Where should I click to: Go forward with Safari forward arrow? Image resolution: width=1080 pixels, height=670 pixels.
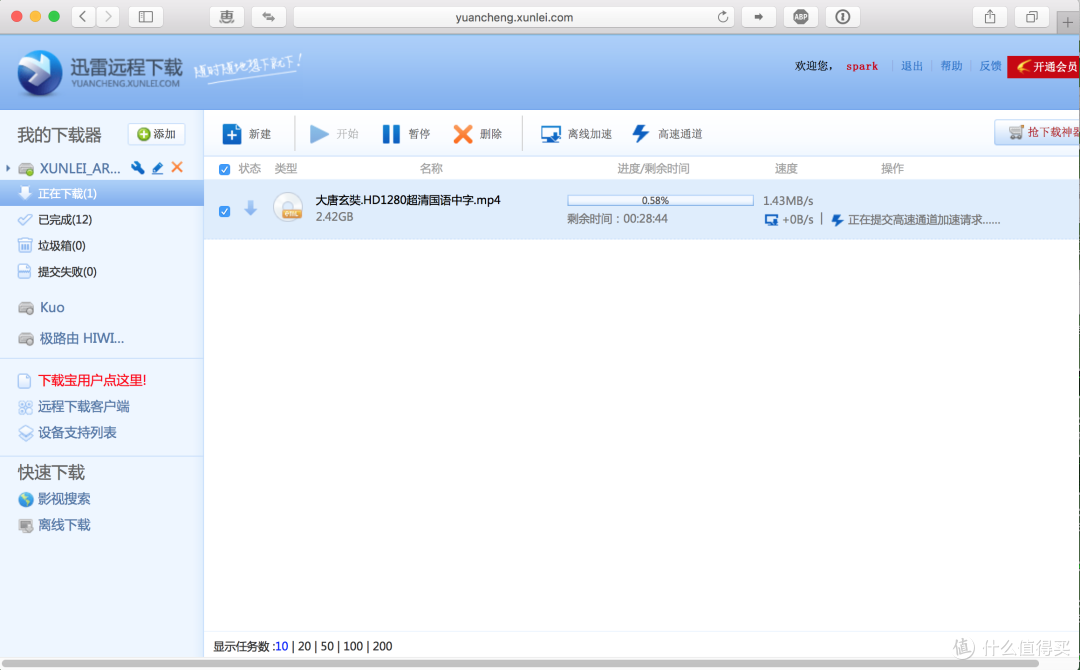tap(108, 17)
